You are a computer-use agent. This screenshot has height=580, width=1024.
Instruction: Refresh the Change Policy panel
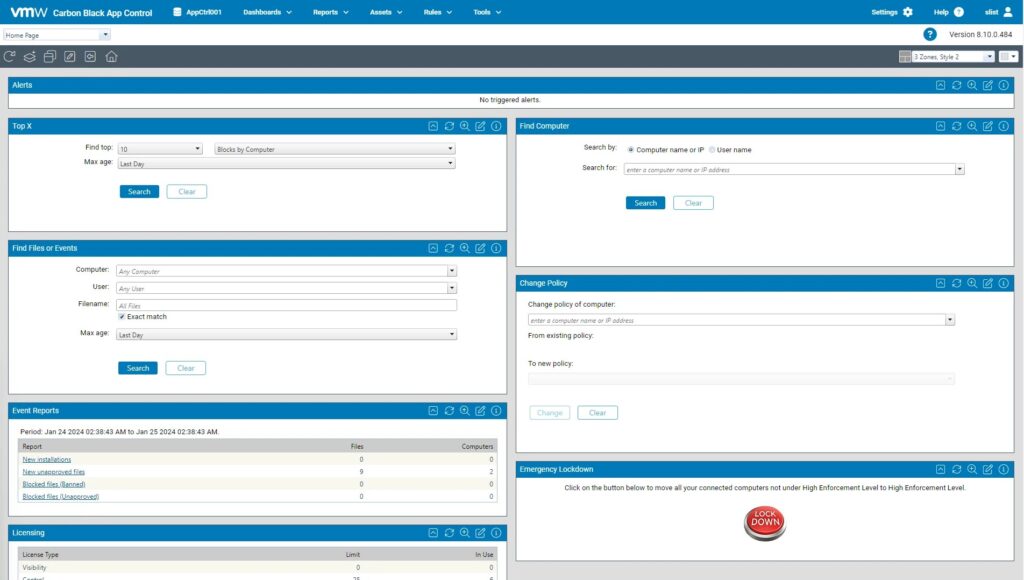point(956,283)
